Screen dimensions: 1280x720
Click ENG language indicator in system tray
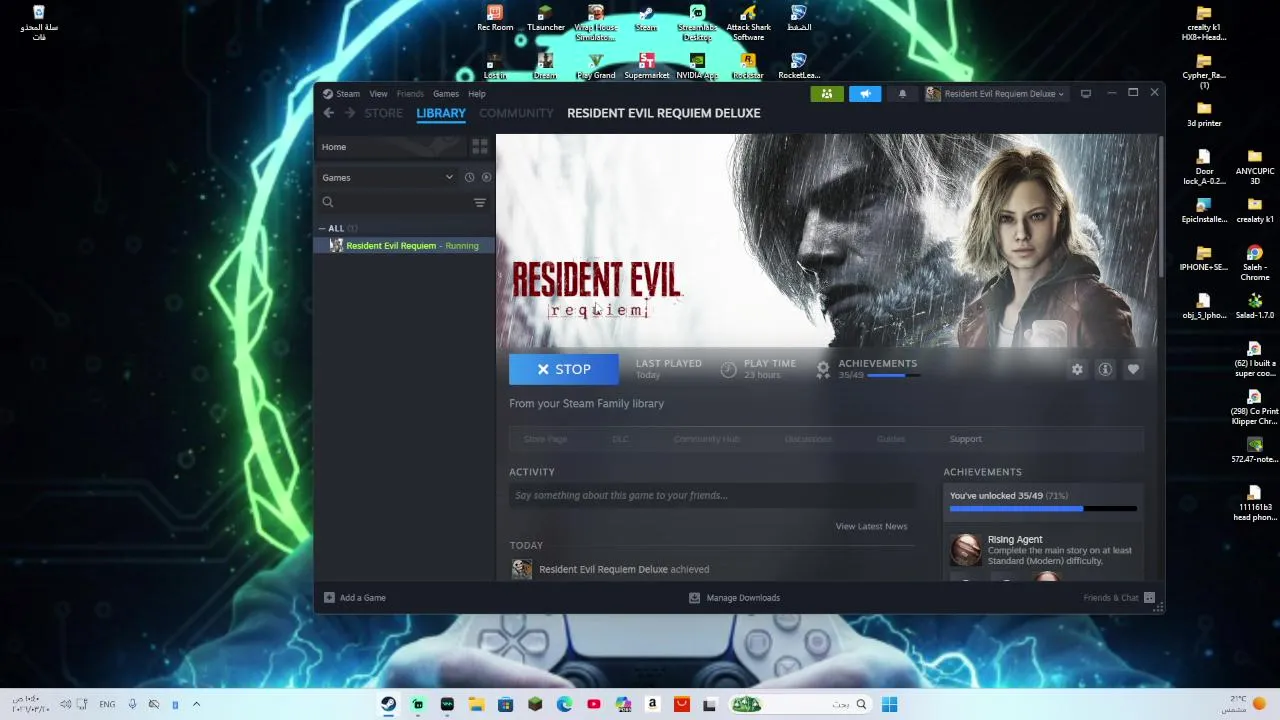pos(107,704)
